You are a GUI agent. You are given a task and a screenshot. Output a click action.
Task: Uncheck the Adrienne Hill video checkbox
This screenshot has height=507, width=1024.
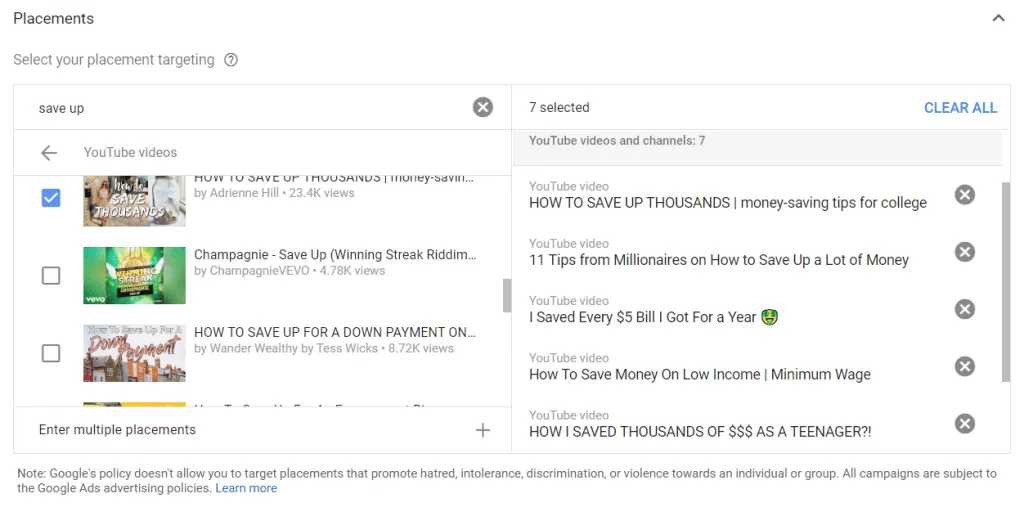point(51,198)
